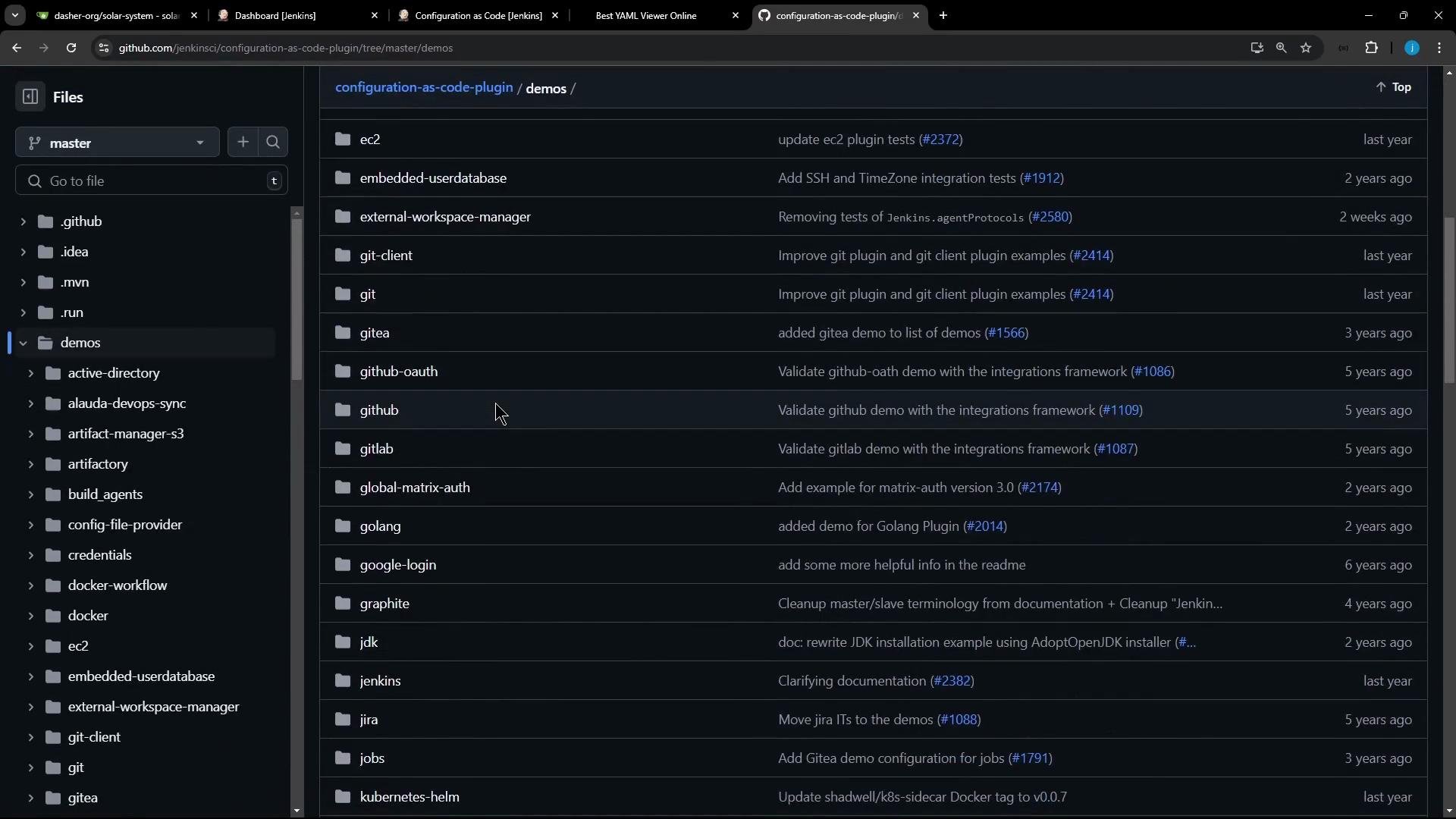Click the folder icon of the graphite row
The image size is (1456, 819).
(343, 603)
